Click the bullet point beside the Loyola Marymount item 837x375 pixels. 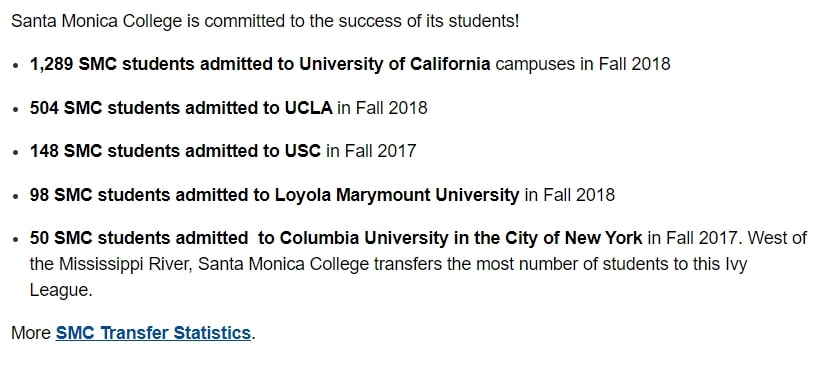click(x=16, y=196)
